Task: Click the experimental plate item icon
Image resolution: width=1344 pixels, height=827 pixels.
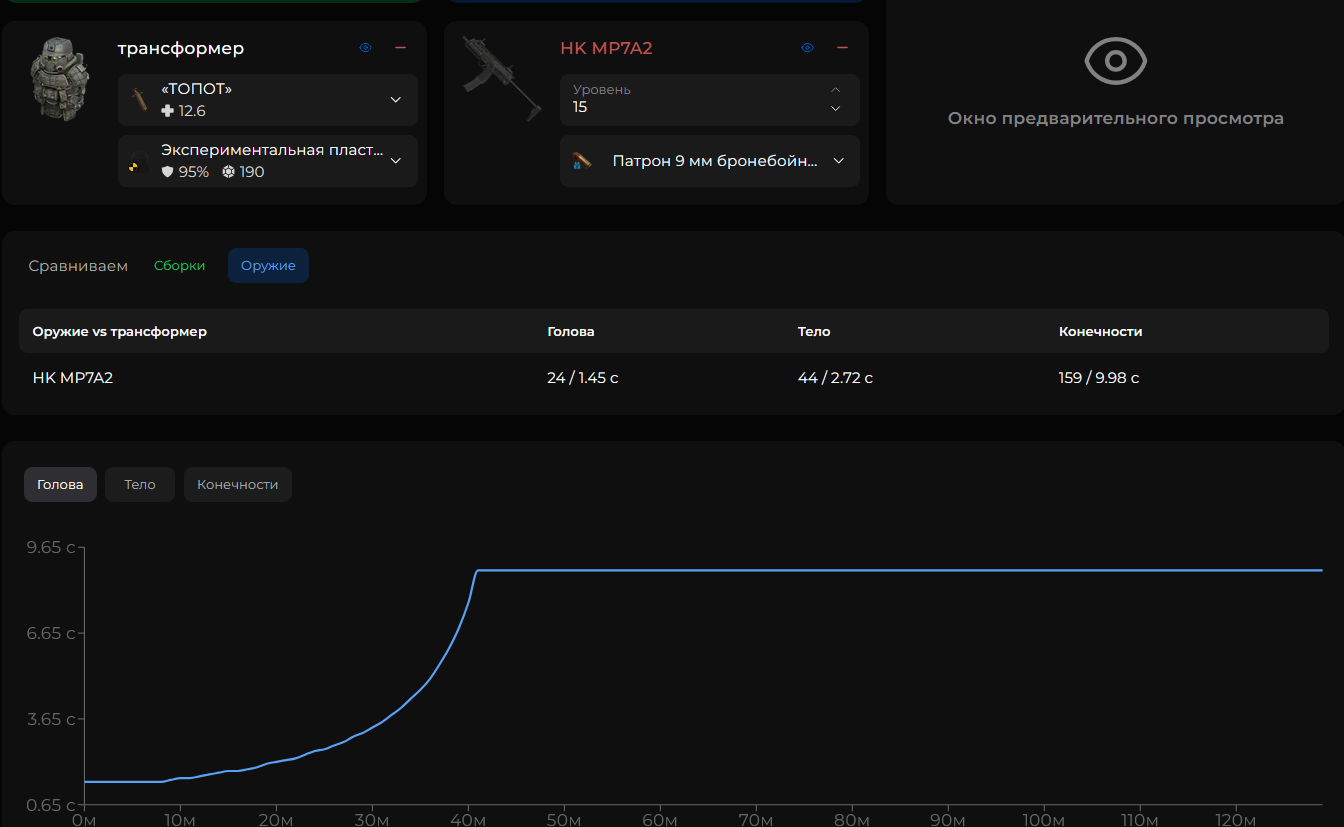Action: click(138, 161)
